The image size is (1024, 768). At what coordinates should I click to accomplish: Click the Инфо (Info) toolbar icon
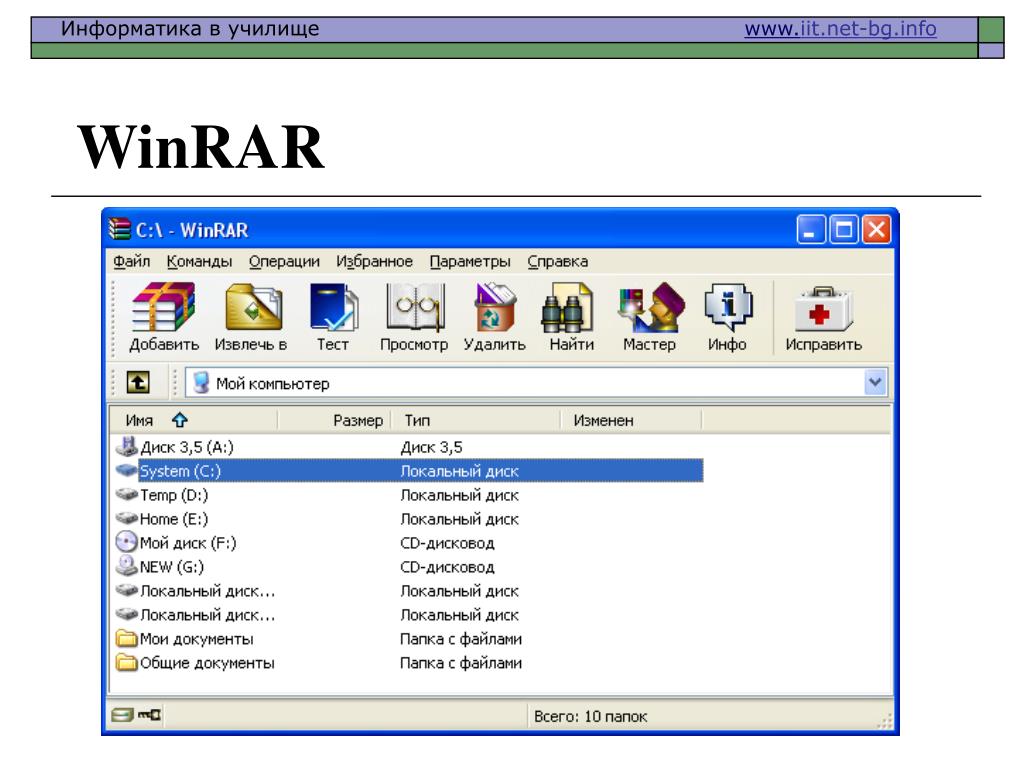pos(728,307)
